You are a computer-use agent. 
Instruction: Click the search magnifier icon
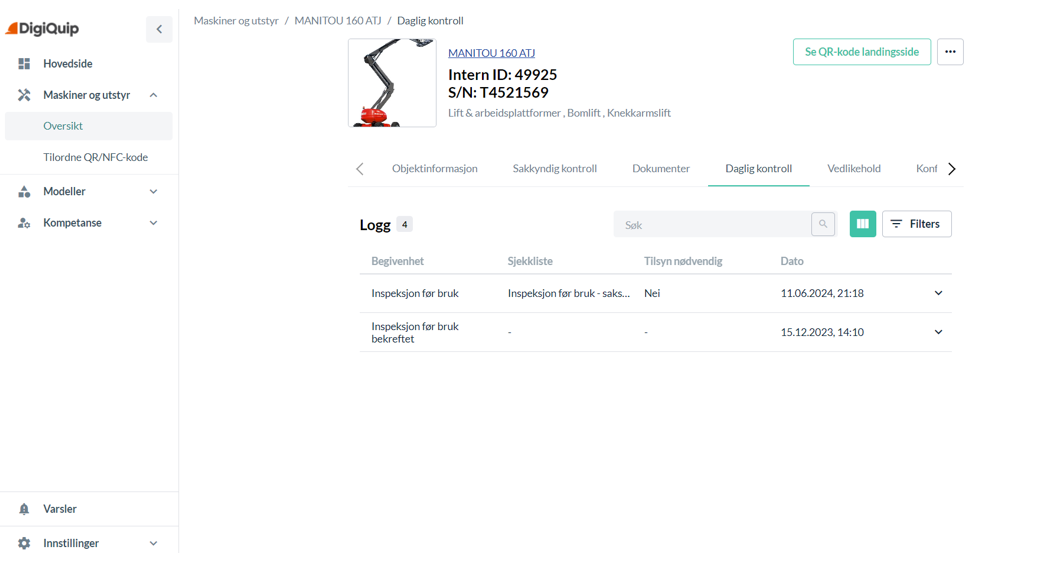[823, 224]
